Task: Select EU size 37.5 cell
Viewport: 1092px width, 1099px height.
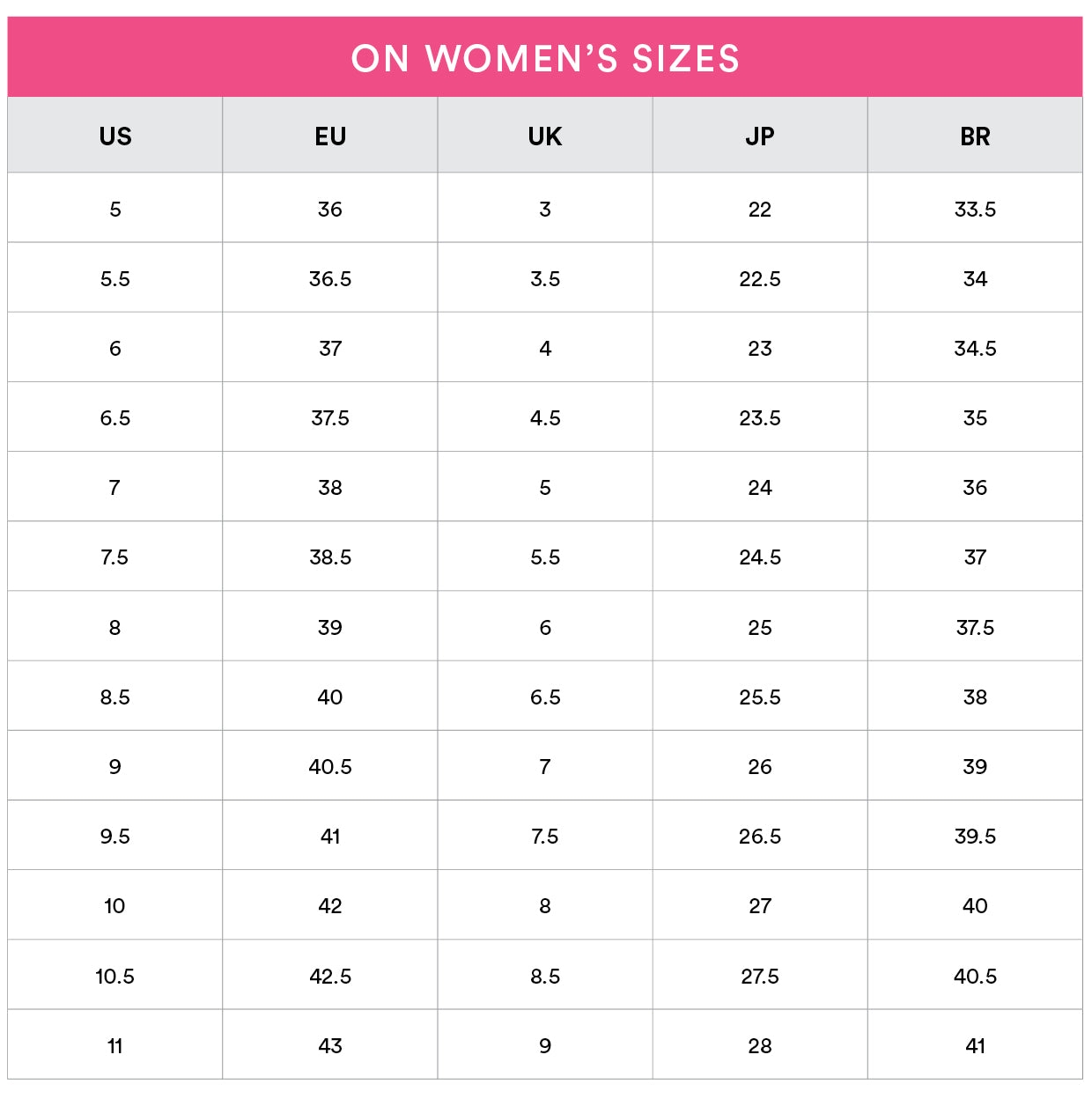Action: (330, 418)
